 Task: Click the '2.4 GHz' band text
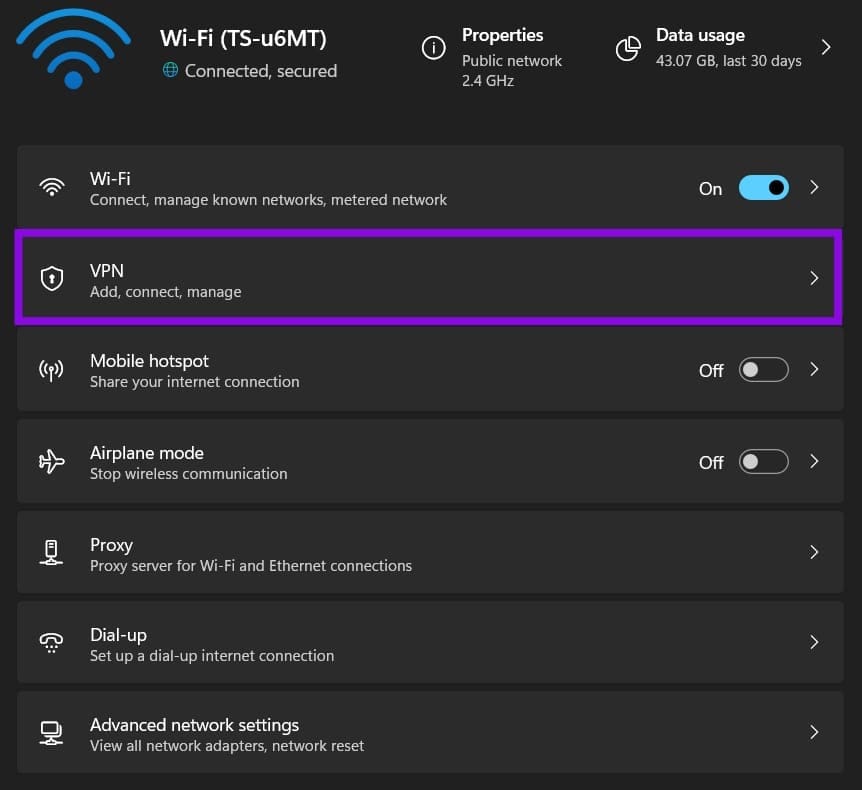point(488,81)
